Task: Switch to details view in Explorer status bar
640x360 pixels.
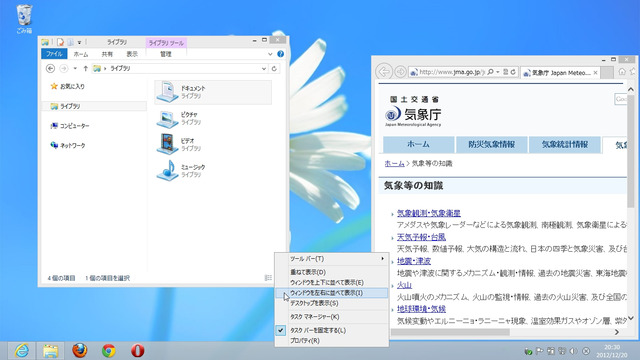Action: [x=267, y=278]
